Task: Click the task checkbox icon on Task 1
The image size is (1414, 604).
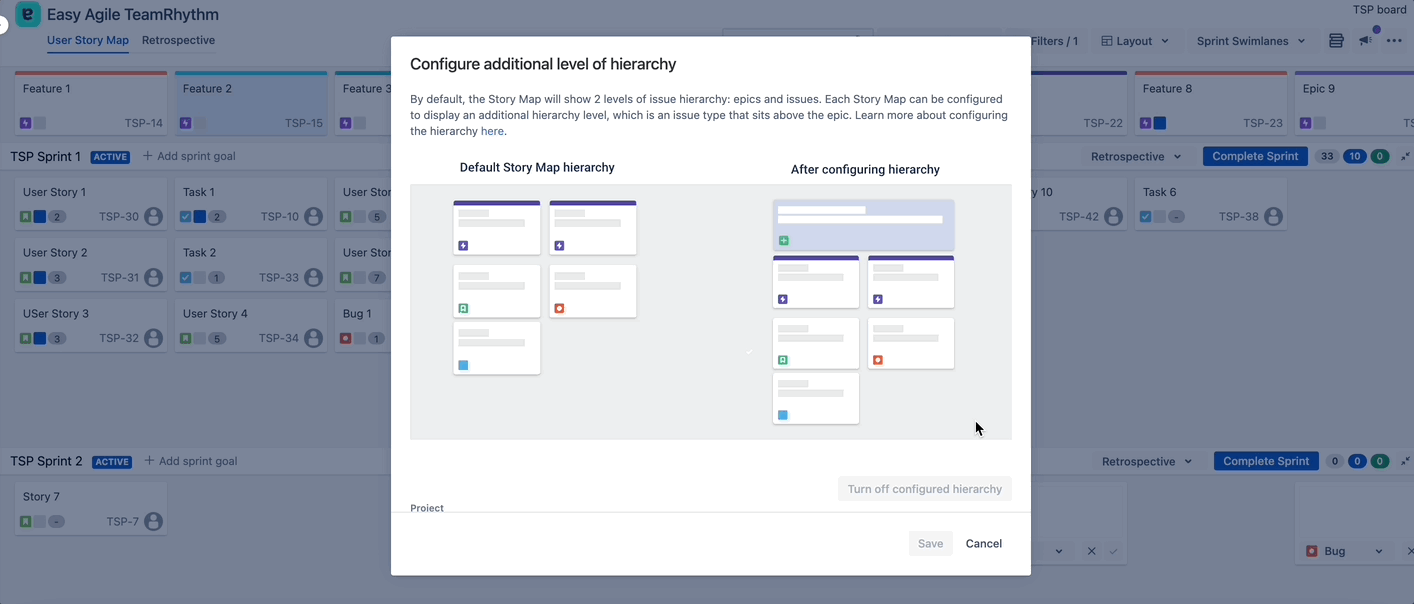Action: tap(185, 217)
